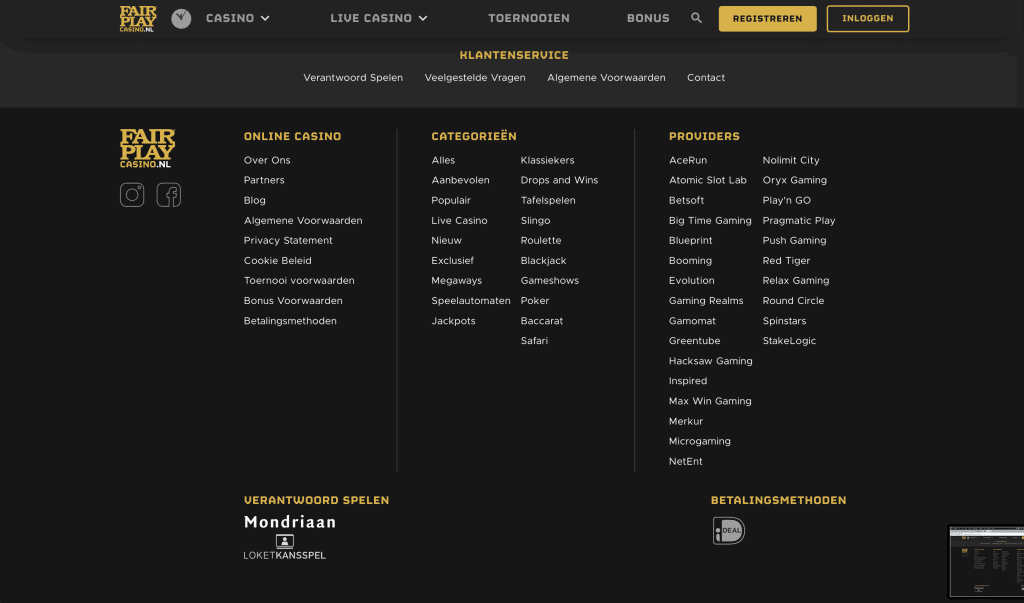Open the Over Ons link
1024x603 pixels.
pyautogui.click(x=267, y=160)
